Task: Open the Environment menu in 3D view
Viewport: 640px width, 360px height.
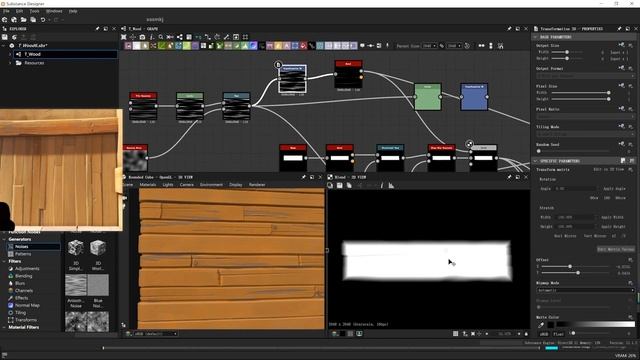Action: (x=211, y=184)
